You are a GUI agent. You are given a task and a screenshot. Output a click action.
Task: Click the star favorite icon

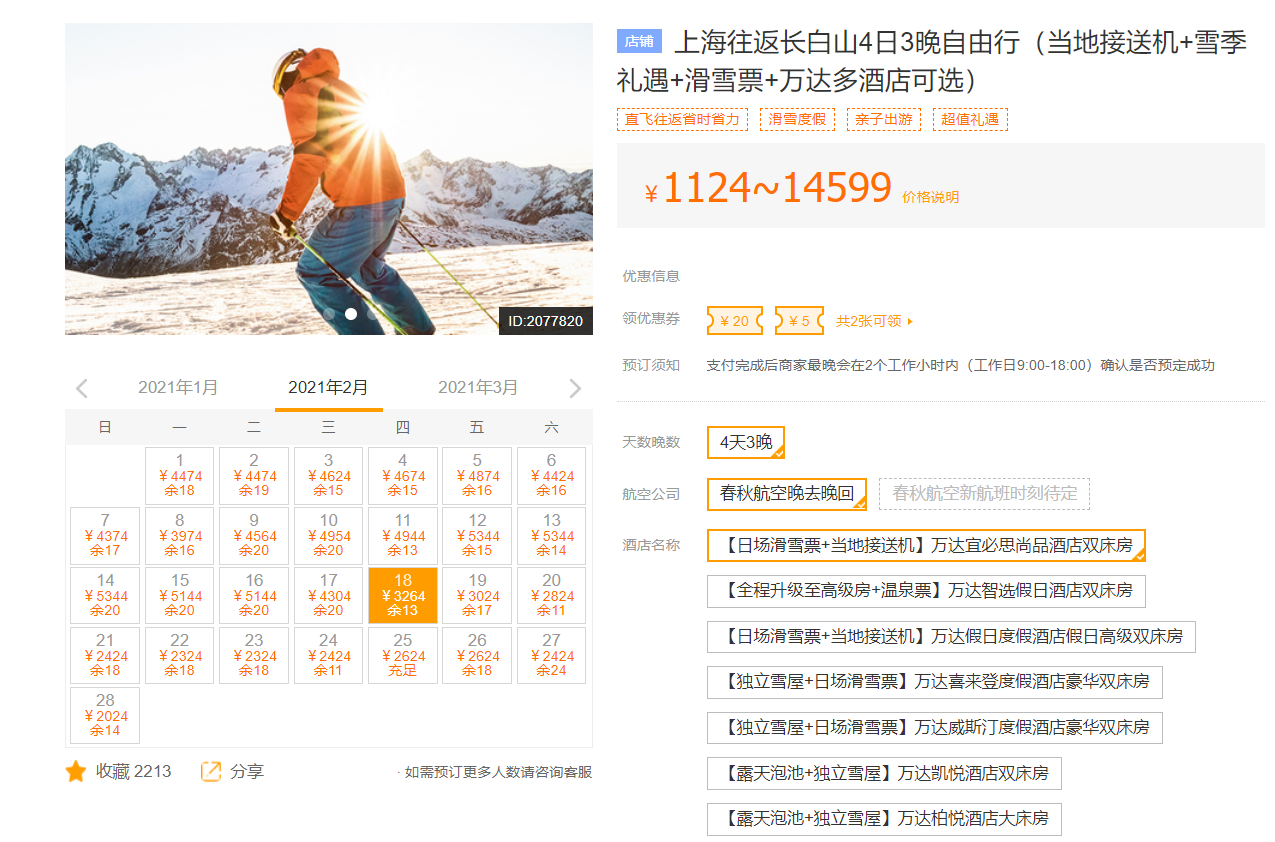click(x=76, y=772)
